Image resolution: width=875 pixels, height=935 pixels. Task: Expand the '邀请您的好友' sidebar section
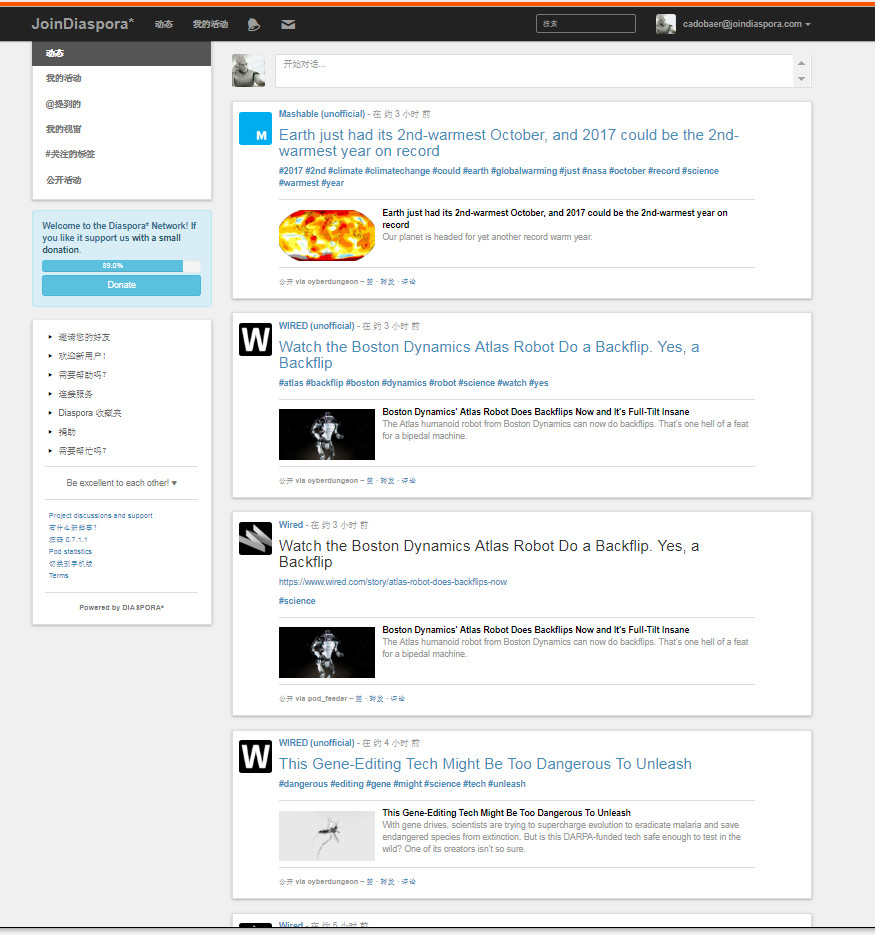tap(84, 337)
